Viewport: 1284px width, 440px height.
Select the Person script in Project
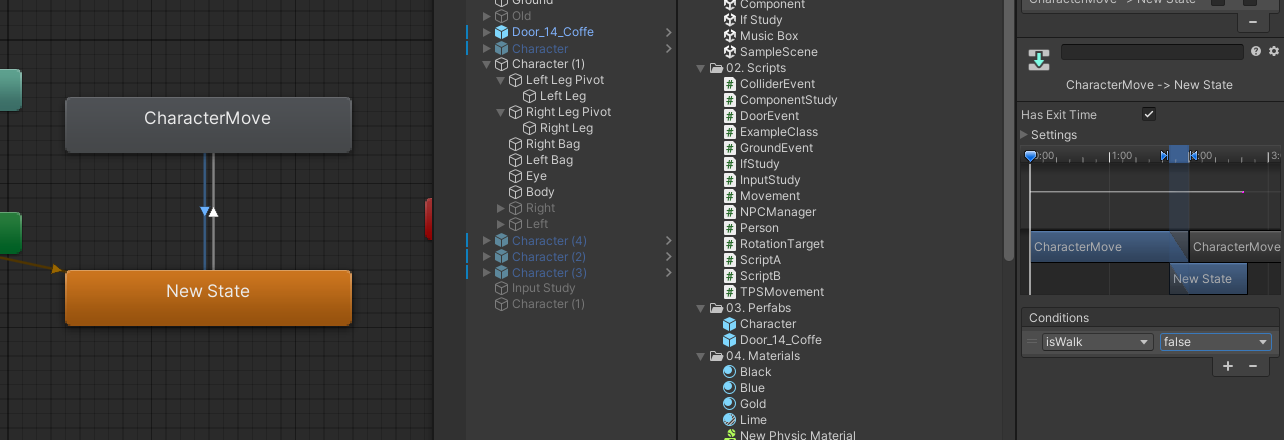coord(759,228)
